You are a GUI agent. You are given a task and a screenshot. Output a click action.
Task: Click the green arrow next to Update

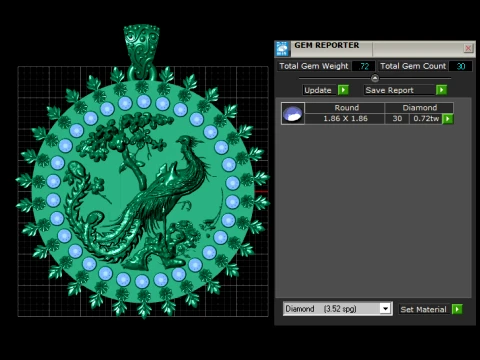coord(343,90)
